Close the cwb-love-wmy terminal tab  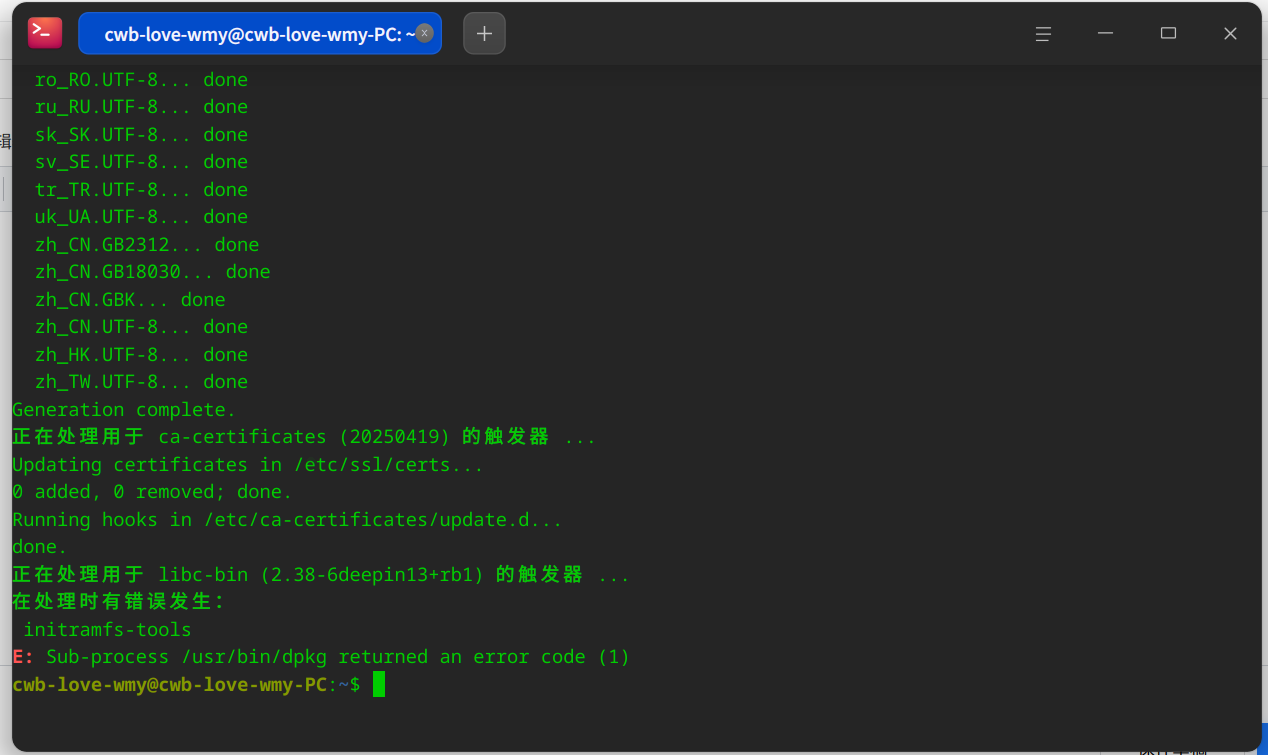(424, 33)
